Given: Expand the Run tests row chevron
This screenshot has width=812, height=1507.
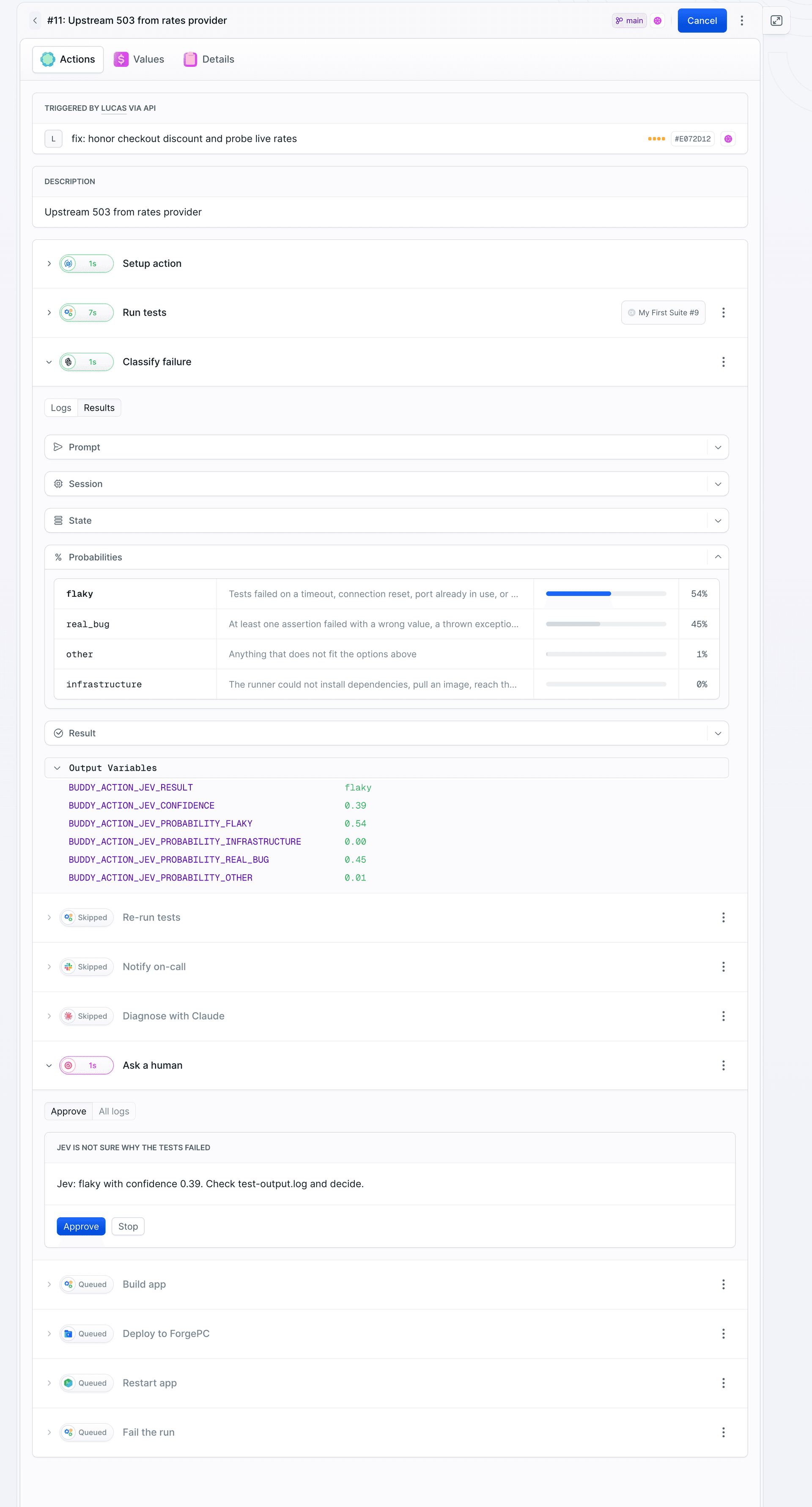Looking at the screenshot, I should 49,313.
